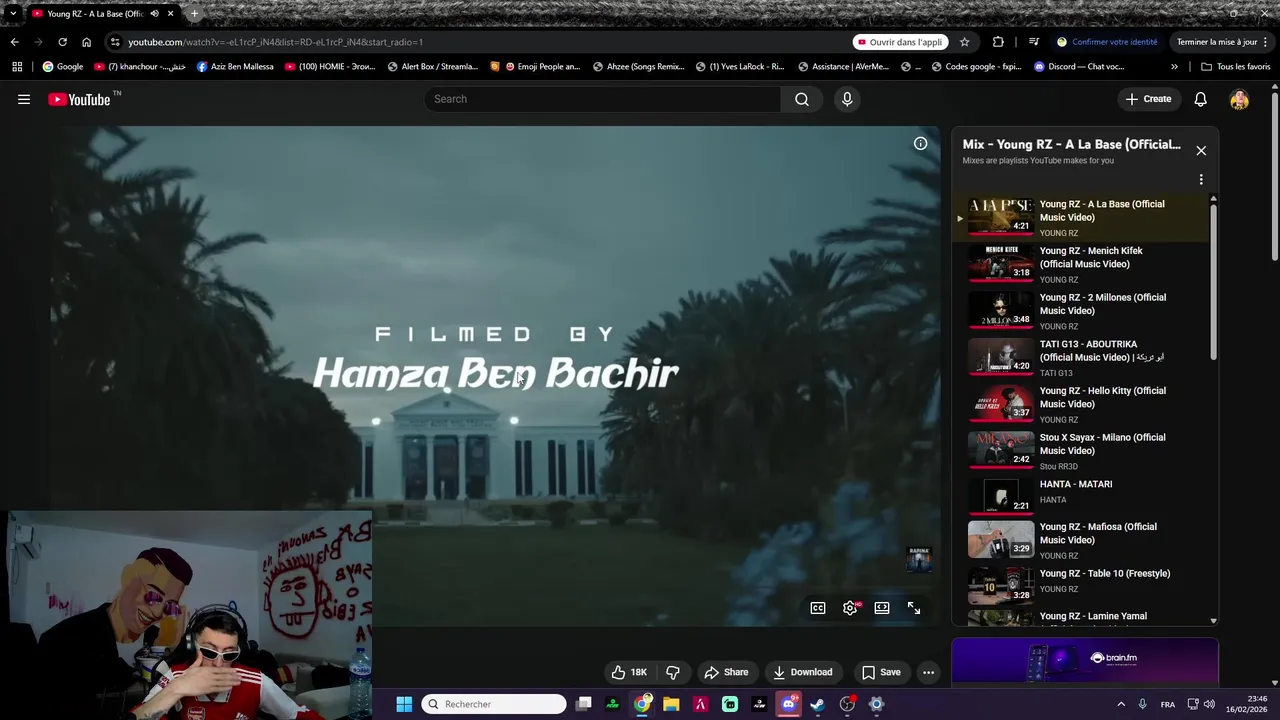Start voice search with the microphone icon
The height and width of the screenshot is (720, 1280).
click(x=847, y=99)
